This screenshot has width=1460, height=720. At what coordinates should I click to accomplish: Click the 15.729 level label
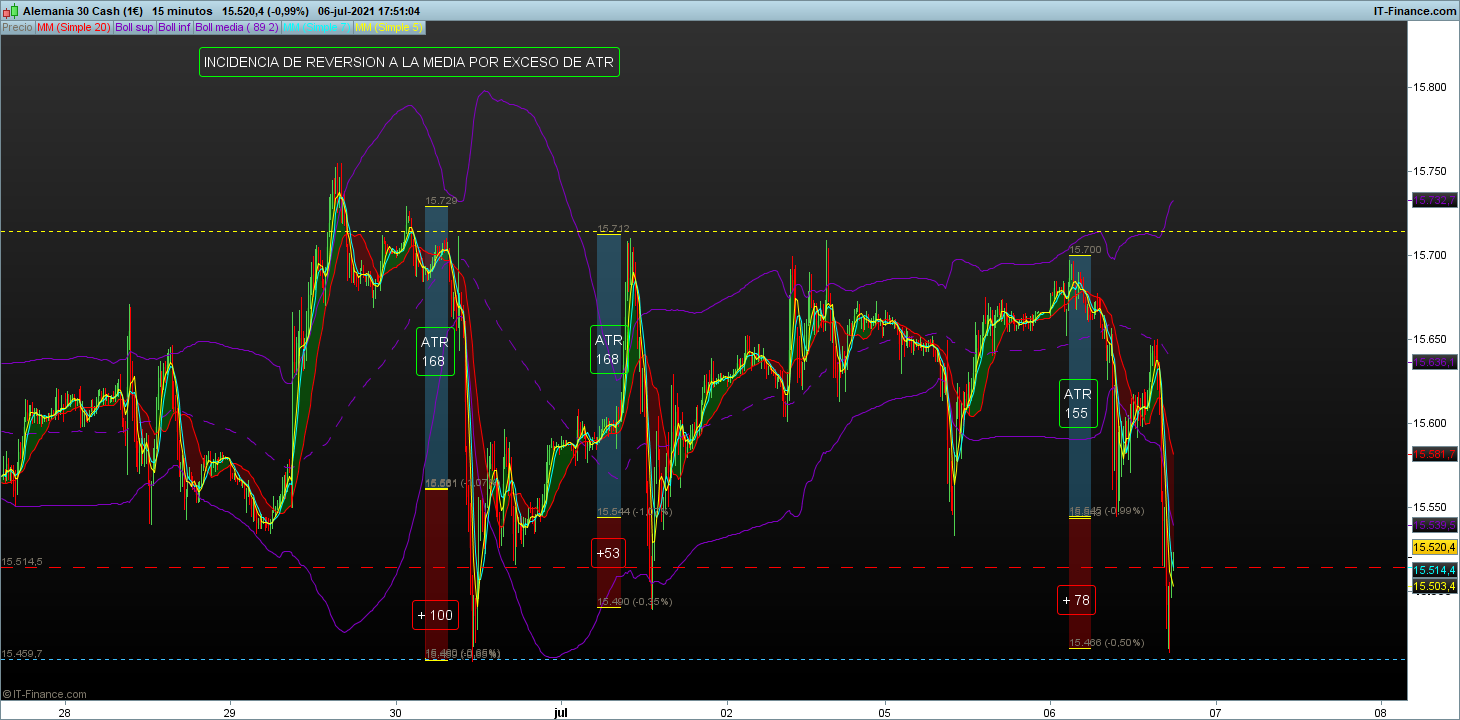tap(441, 201)
